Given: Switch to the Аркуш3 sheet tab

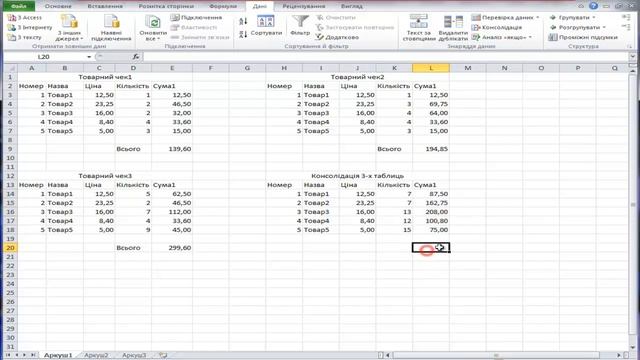Looking at the screenshot, I should 133,355.
